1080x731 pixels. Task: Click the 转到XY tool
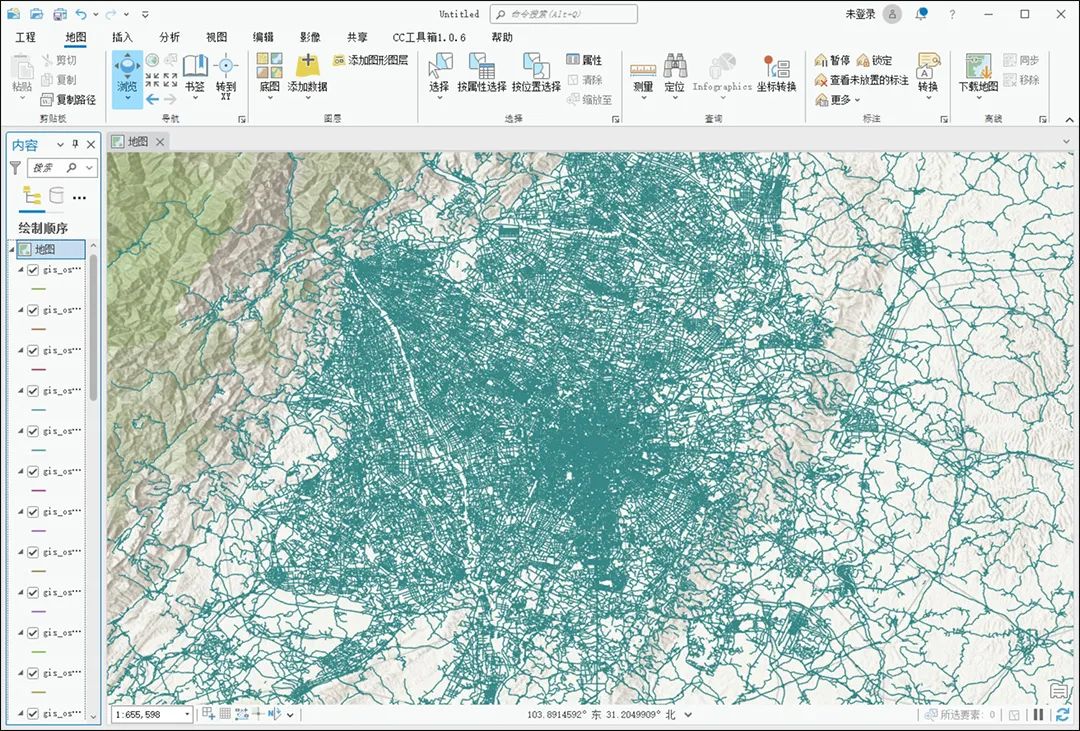225,76
